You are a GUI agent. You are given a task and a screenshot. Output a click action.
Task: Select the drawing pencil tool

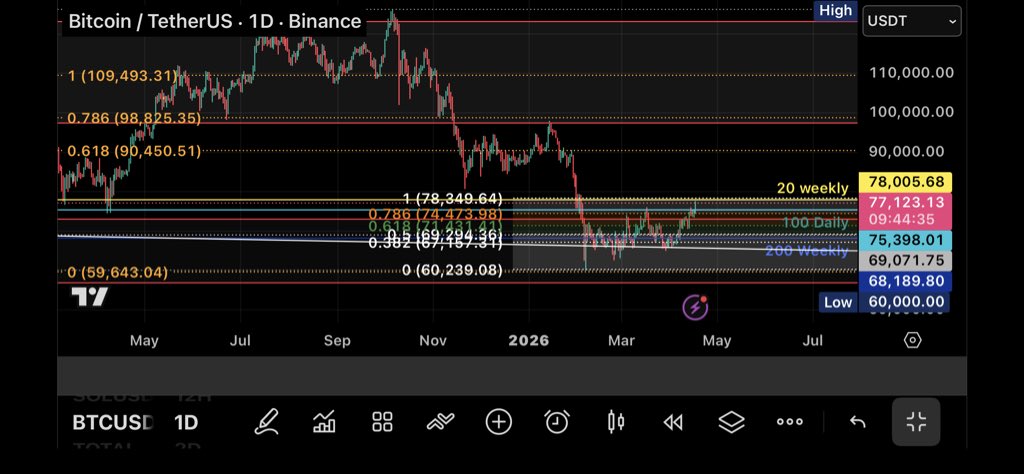(266, 422)
